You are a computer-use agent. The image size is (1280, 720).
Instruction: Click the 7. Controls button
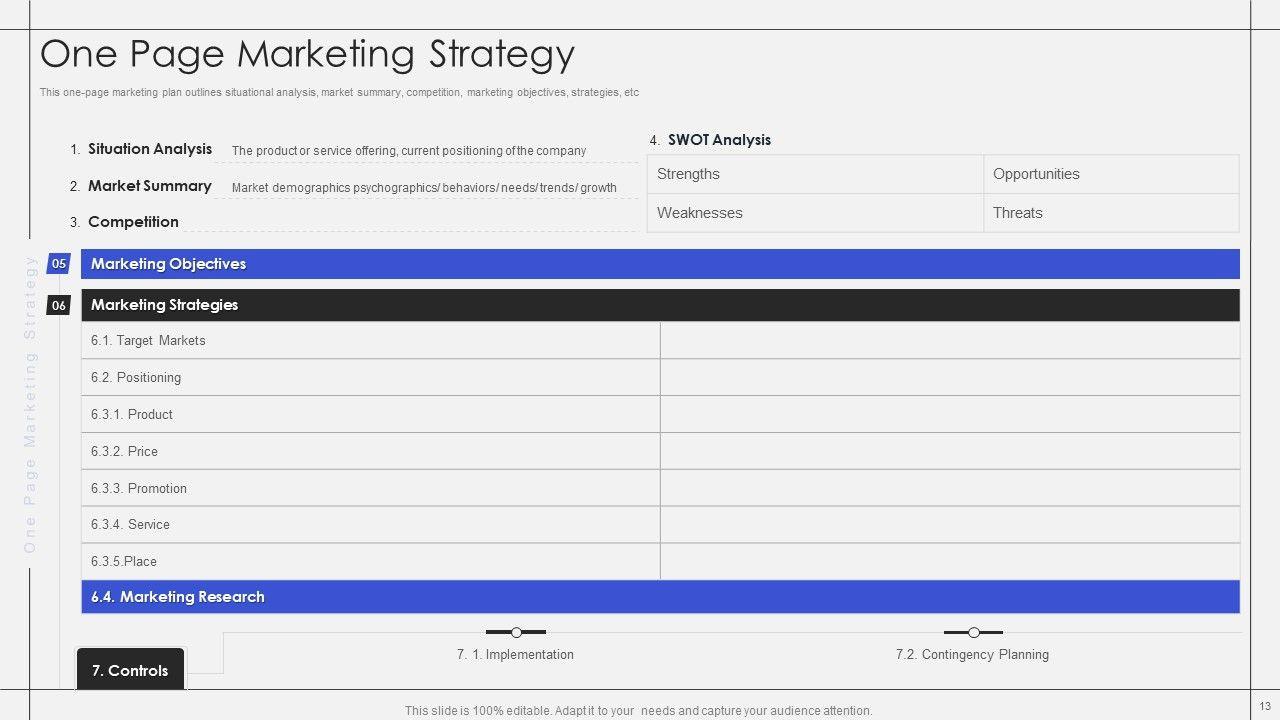click(130, 670)
